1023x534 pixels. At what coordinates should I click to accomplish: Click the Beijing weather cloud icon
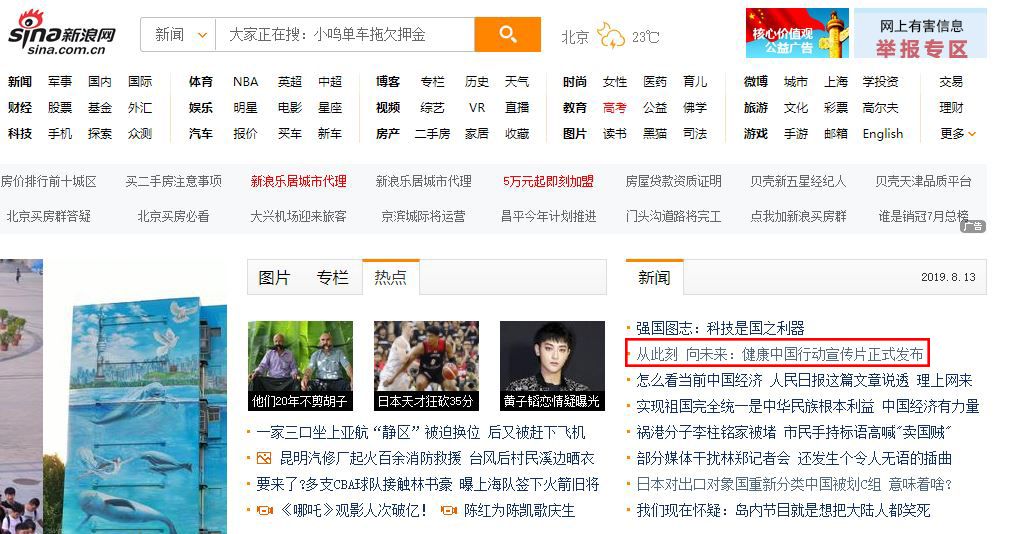611,35
